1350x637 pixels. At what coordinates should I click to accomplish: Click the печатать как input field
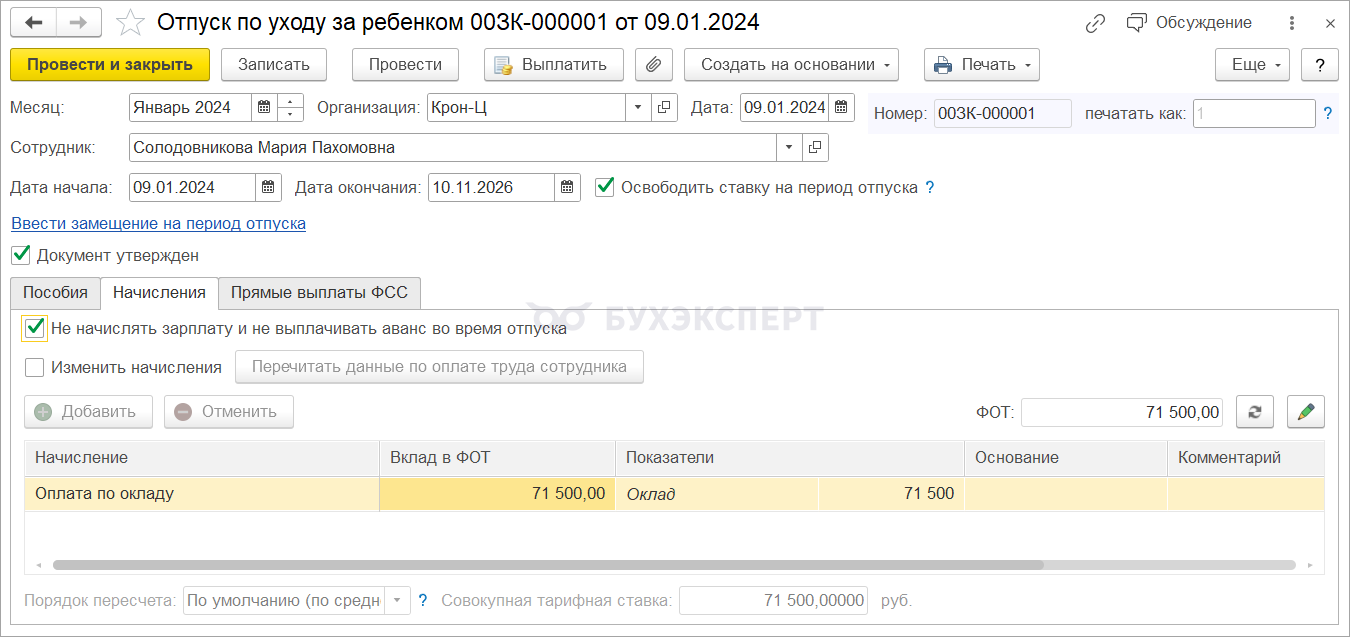(x=1254, y=114)
